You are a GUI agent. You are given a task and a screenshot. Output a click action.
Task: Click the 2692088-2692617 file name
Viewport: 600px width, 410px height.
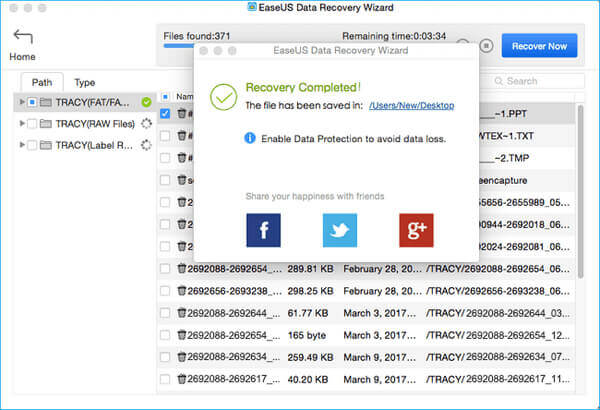[x=234, y=379]
